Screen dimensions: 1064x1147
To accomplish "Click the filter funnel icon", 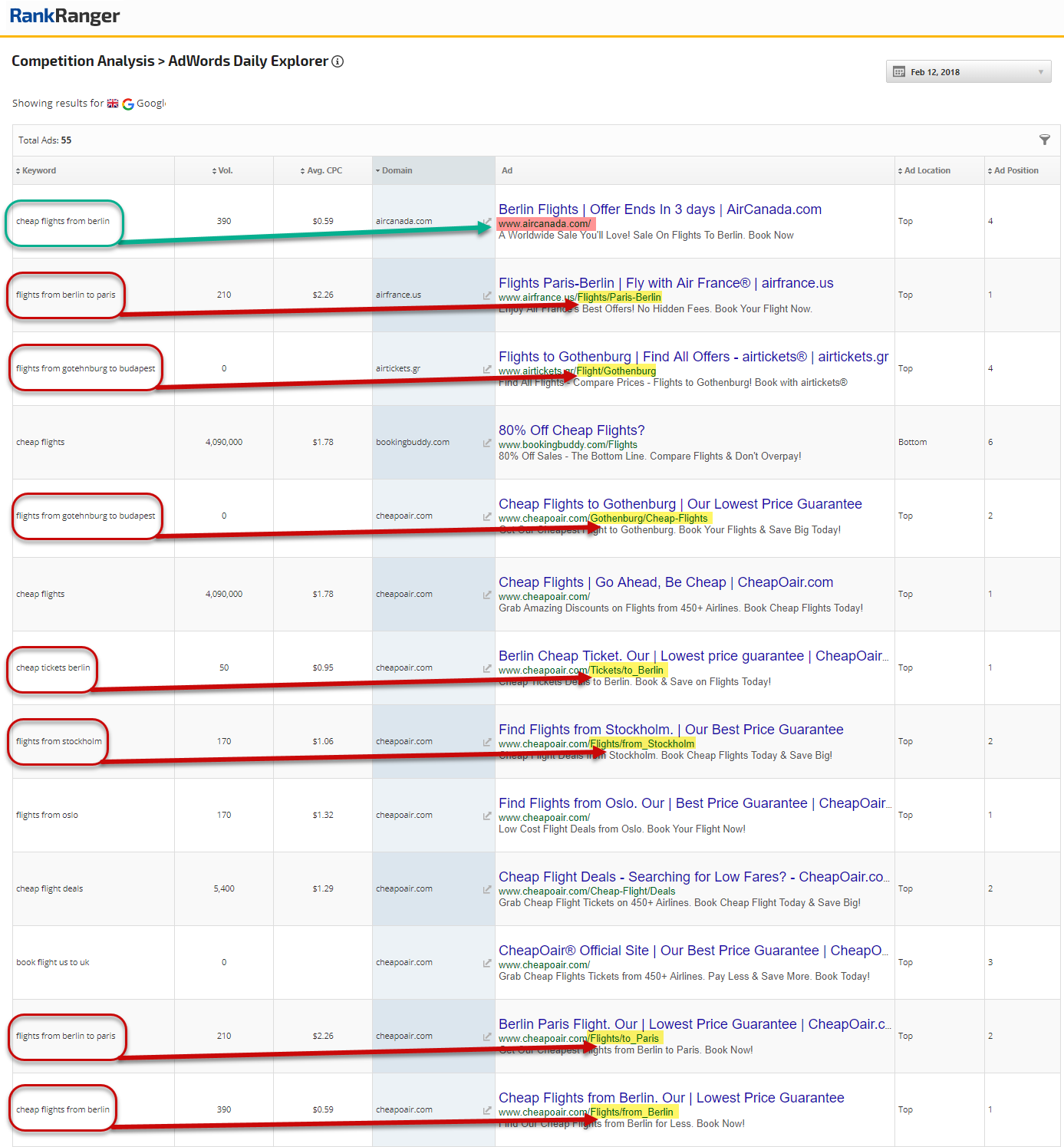I will pos(1044,140).
